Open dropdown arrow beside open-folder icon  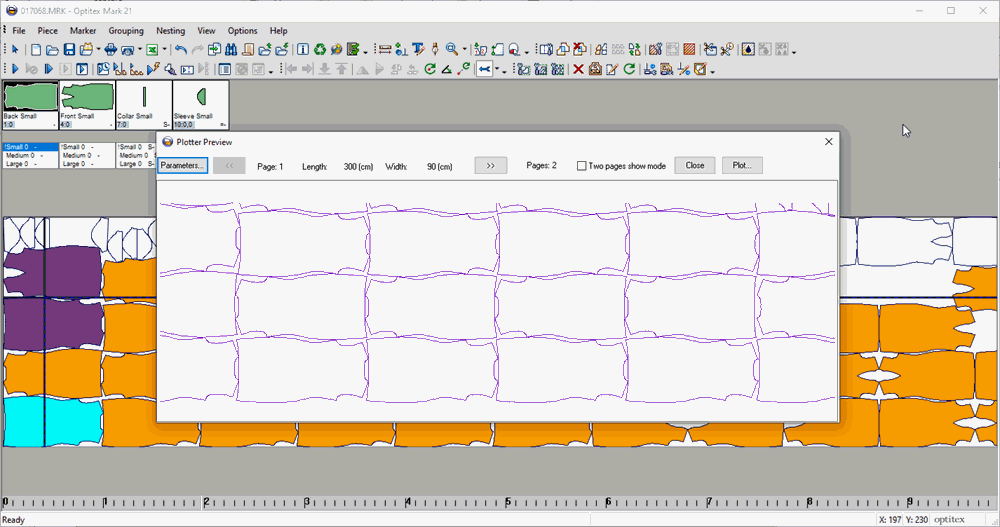click(98, 50)
